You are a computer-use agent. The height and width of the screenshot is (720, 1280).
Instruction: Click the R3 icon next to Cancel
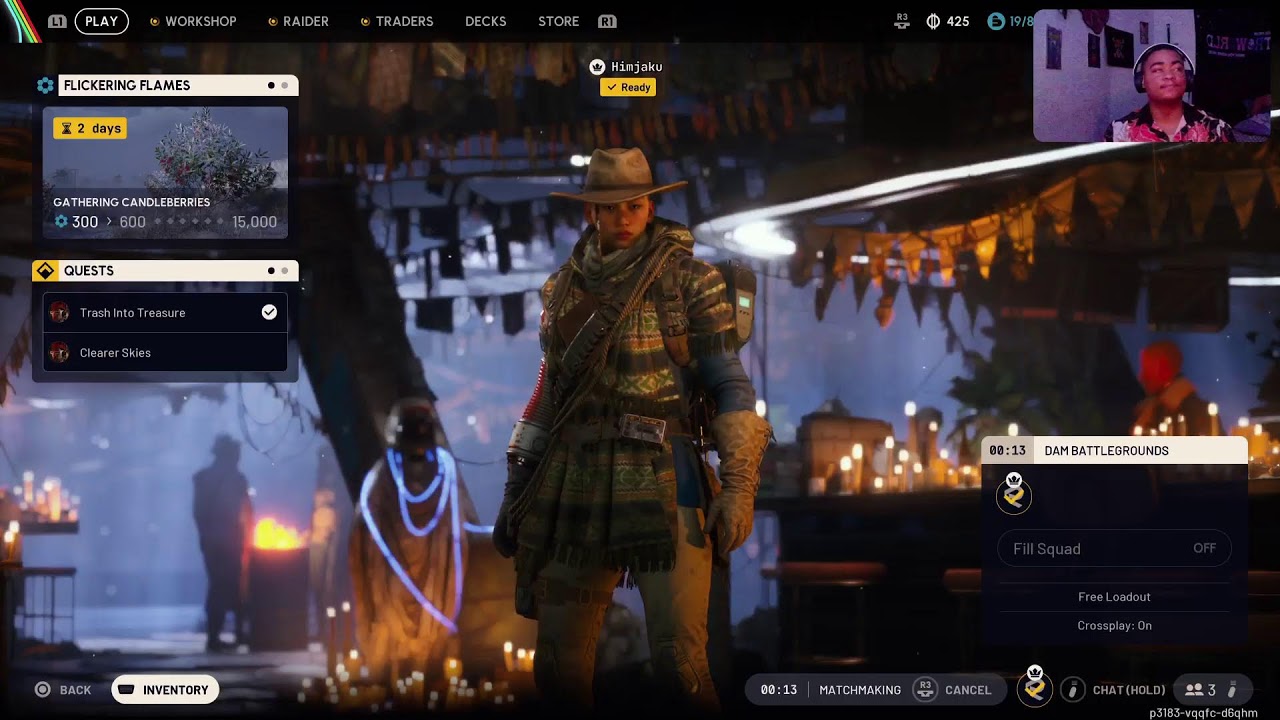pos(925,689)
